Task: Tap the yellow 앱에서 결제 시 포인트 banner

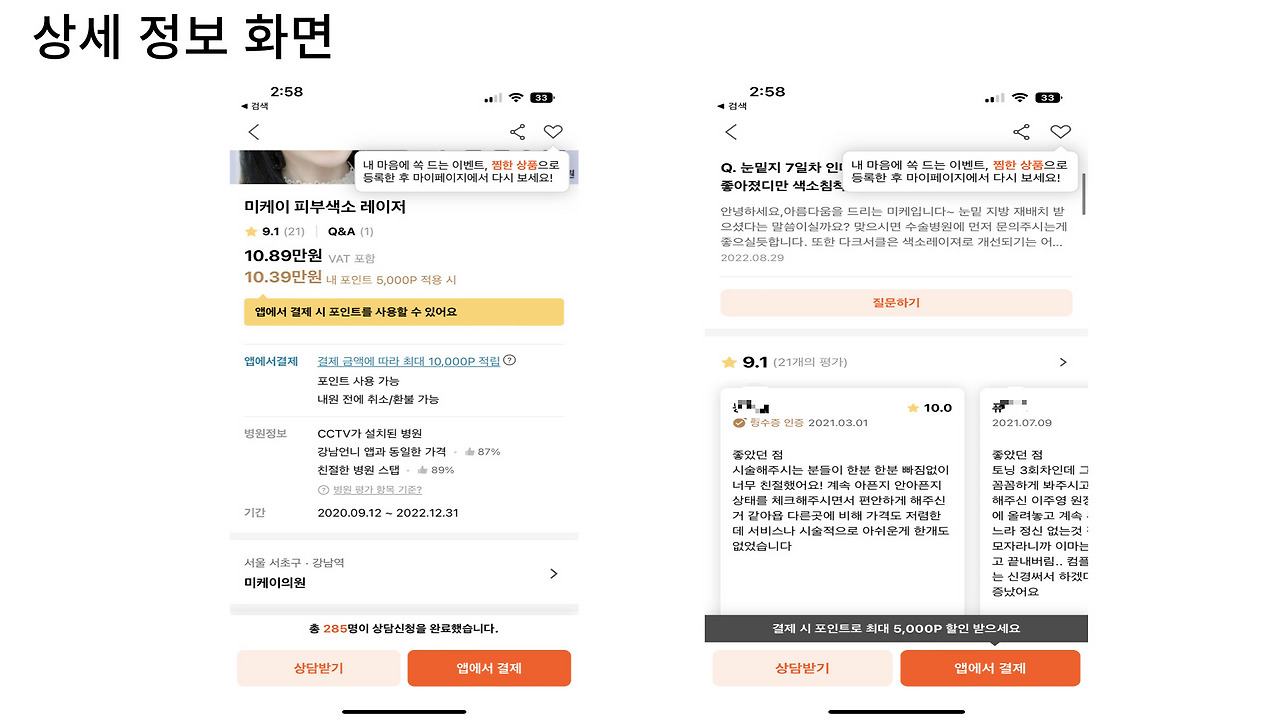Action: click(x=404, y=311)
